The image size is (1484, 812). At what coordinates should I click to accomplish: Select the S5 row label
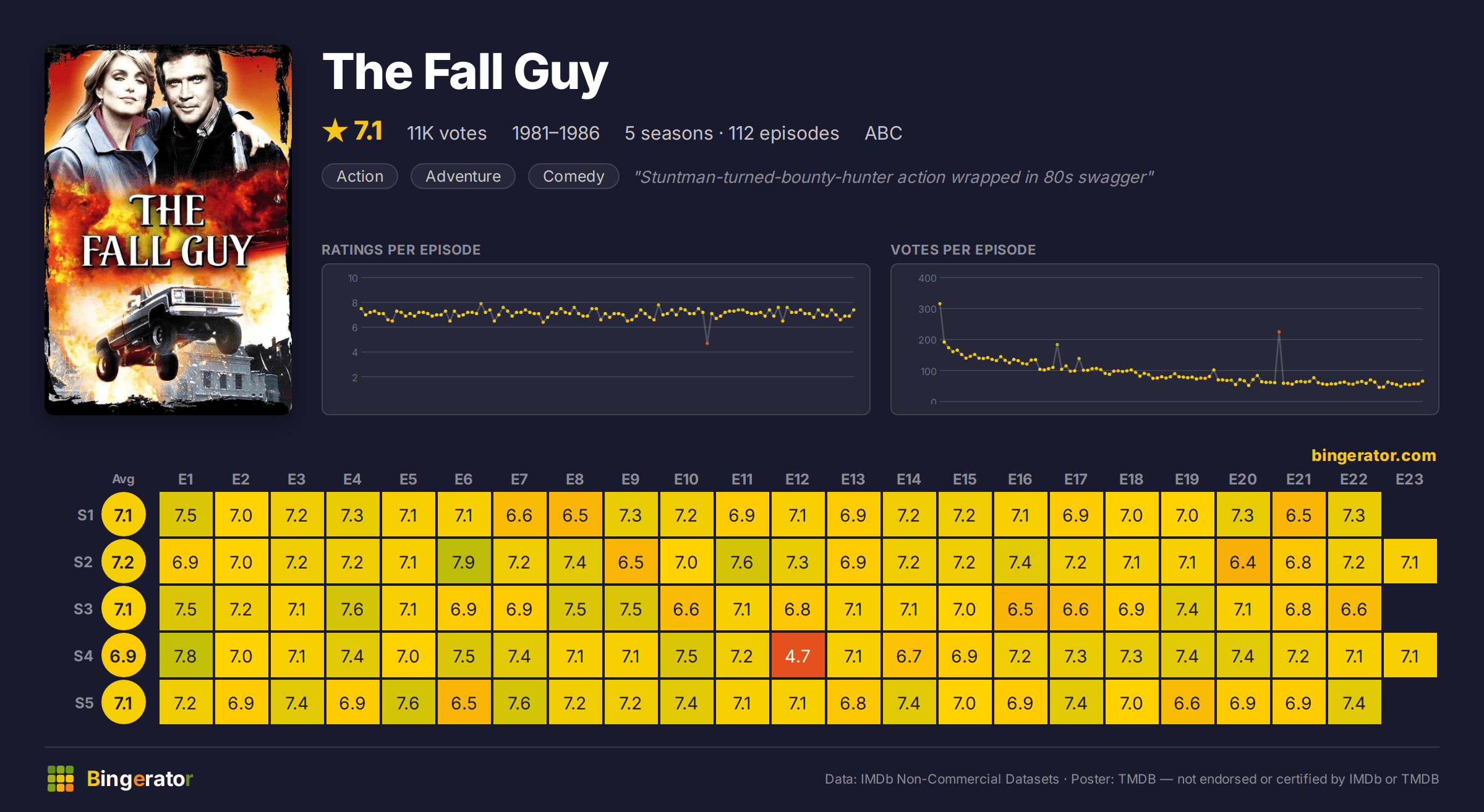pyautogui.click(x=84, y=703)
